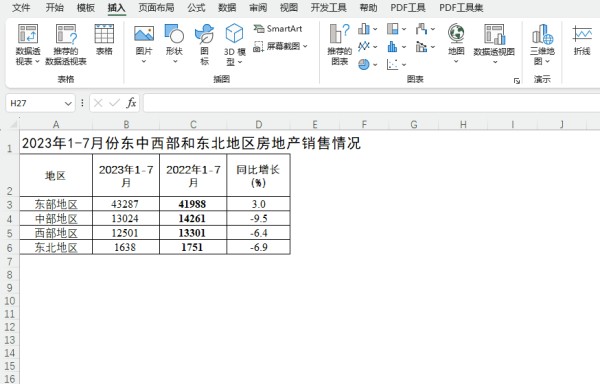Insert a statistic histogram chart
This screenshot has height=384, width=600.
pyautogui.click(x=393, y=47)
